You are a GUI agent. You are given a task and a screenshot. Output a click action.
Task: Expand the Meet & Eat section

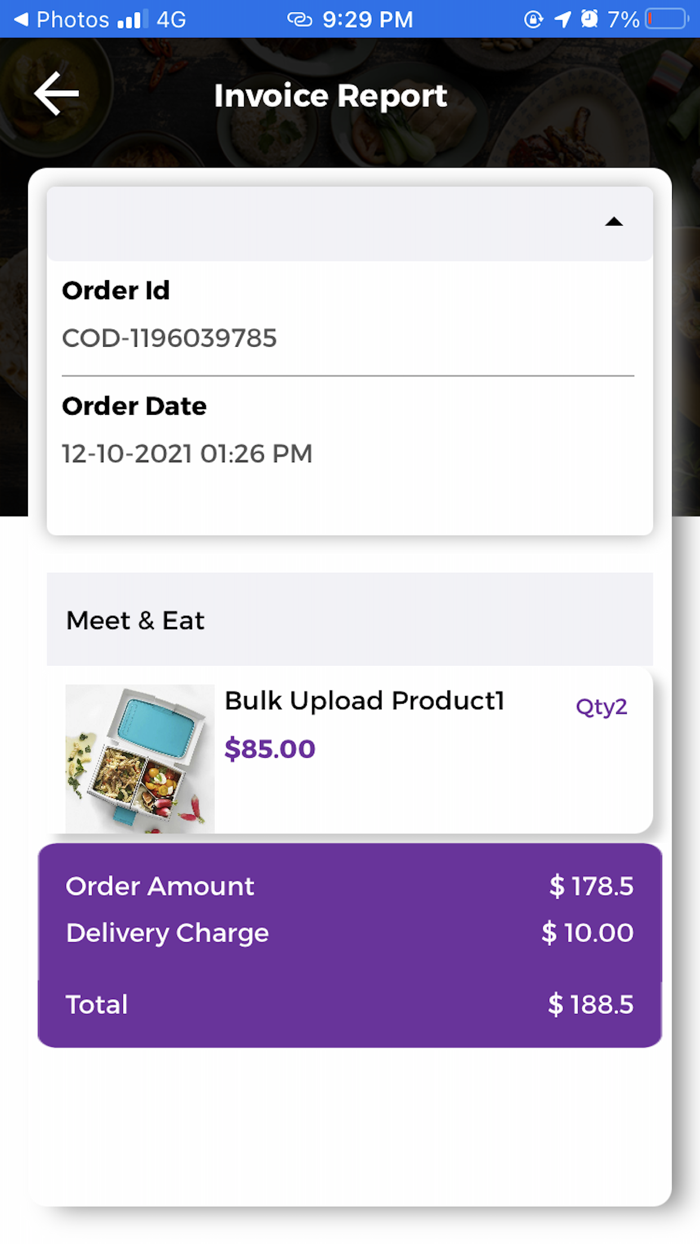[x=348, y=619]
